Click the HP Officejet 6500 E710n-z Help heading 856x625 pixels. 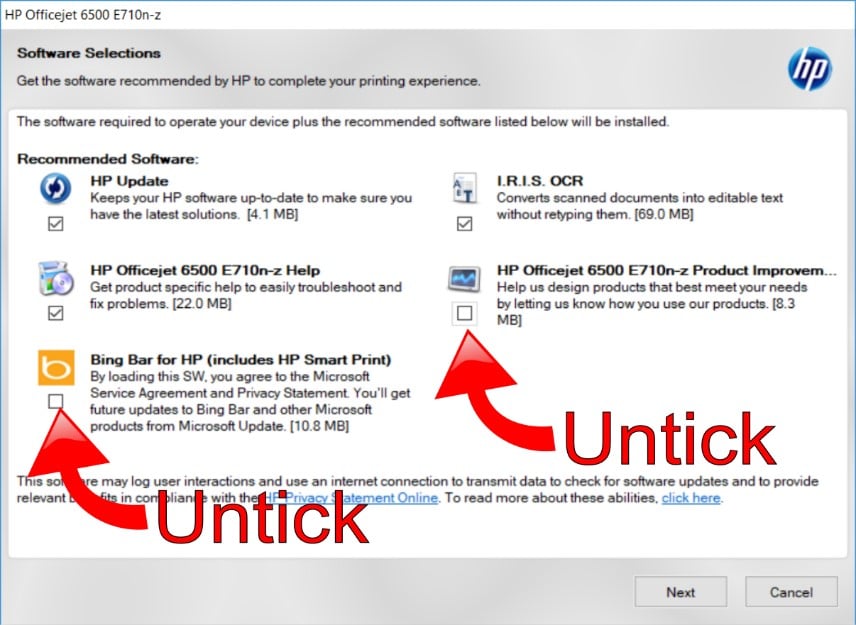pyautogui.click(x=205, y=270)
